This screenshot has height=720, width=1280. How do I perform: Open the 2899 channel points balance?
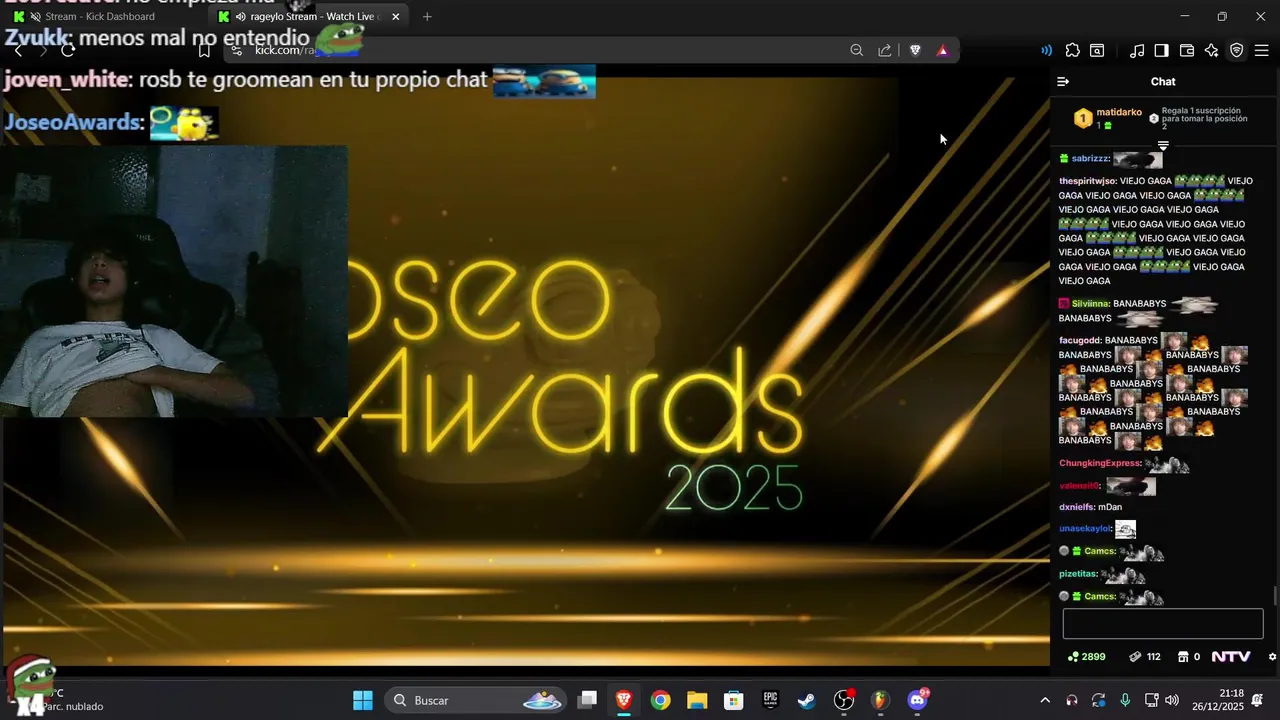[1087, 657]
